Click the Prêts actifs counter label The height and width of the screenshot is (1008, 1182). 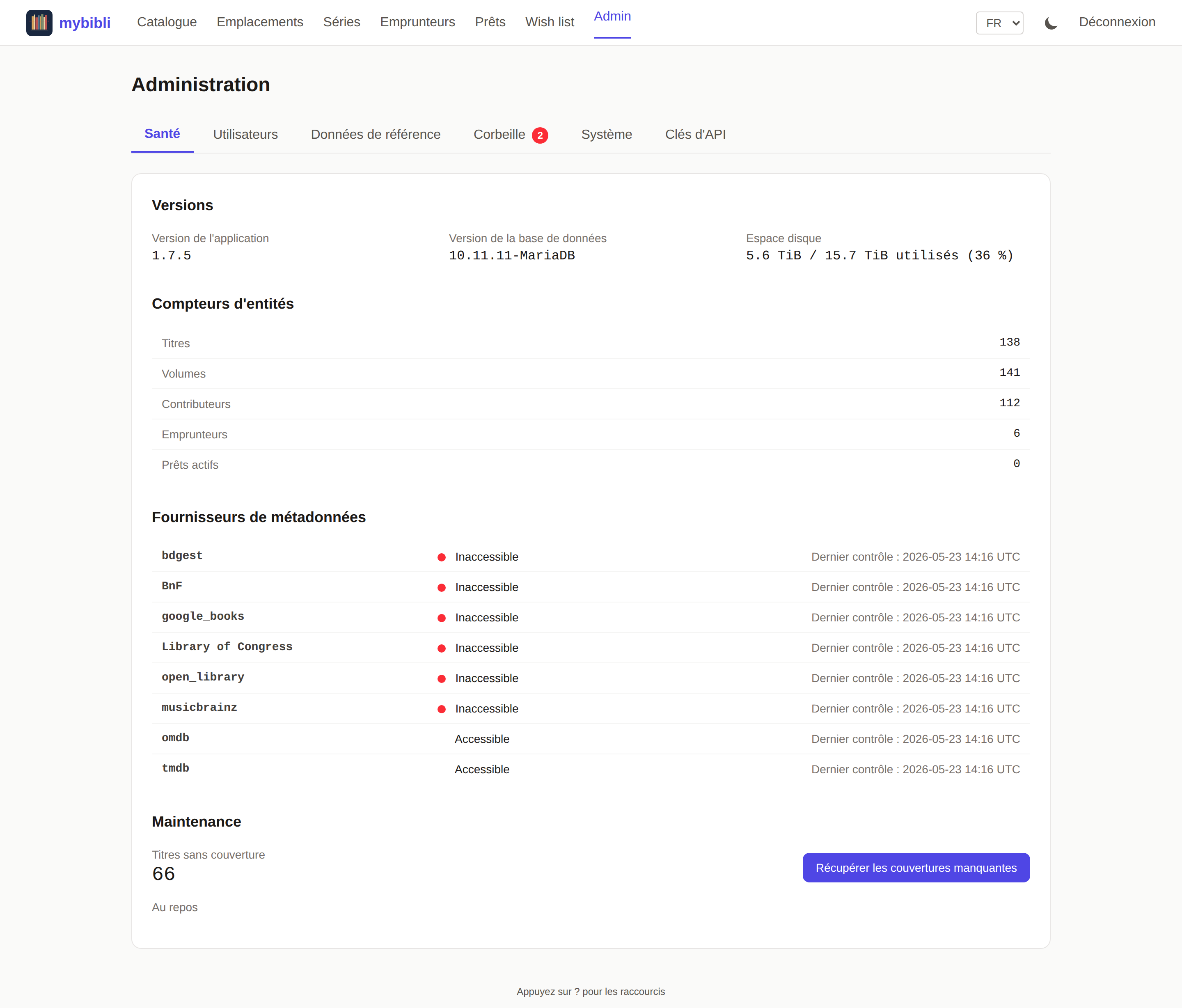190,465
